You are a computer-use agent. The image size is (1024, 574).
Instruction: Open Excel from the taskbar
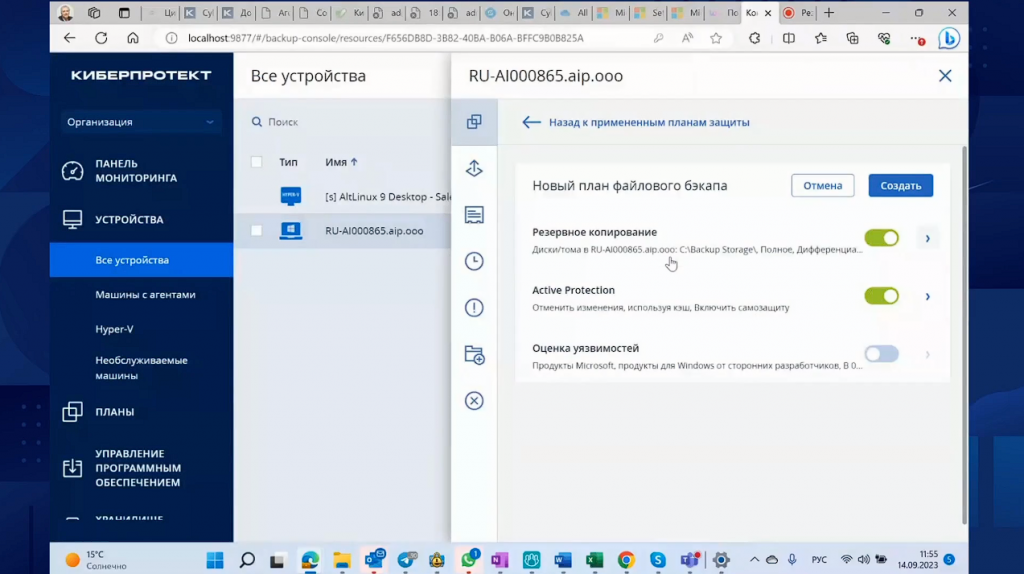(594, 560)
